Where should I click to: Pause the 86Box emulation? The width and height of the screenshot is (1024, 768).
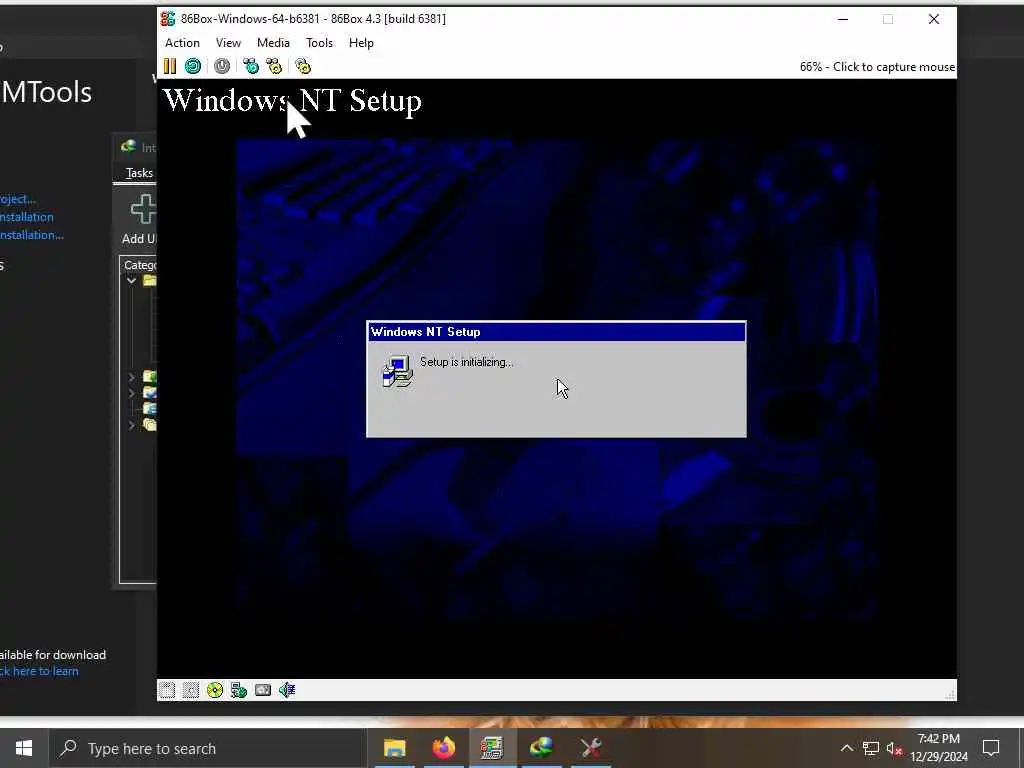pos(170,66)
